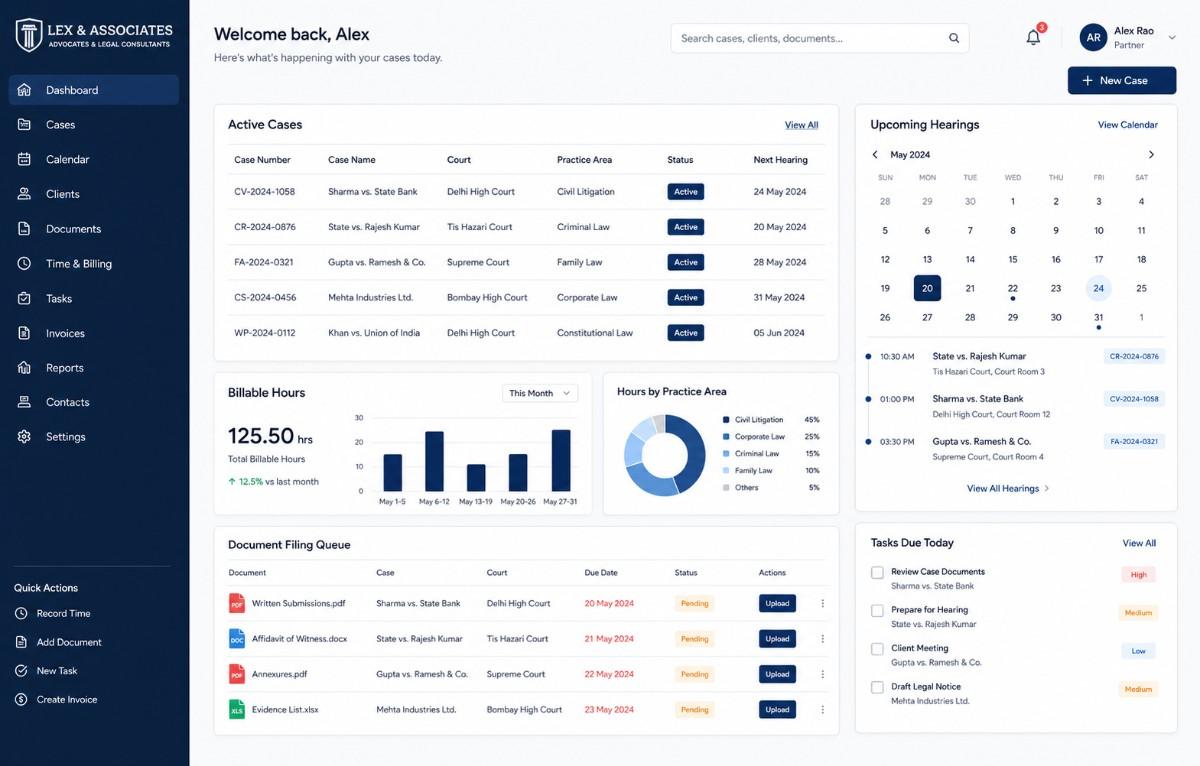Screen dimensions: 1200x766
Task: Click View All in Active Cases
Action: [801, 125]
